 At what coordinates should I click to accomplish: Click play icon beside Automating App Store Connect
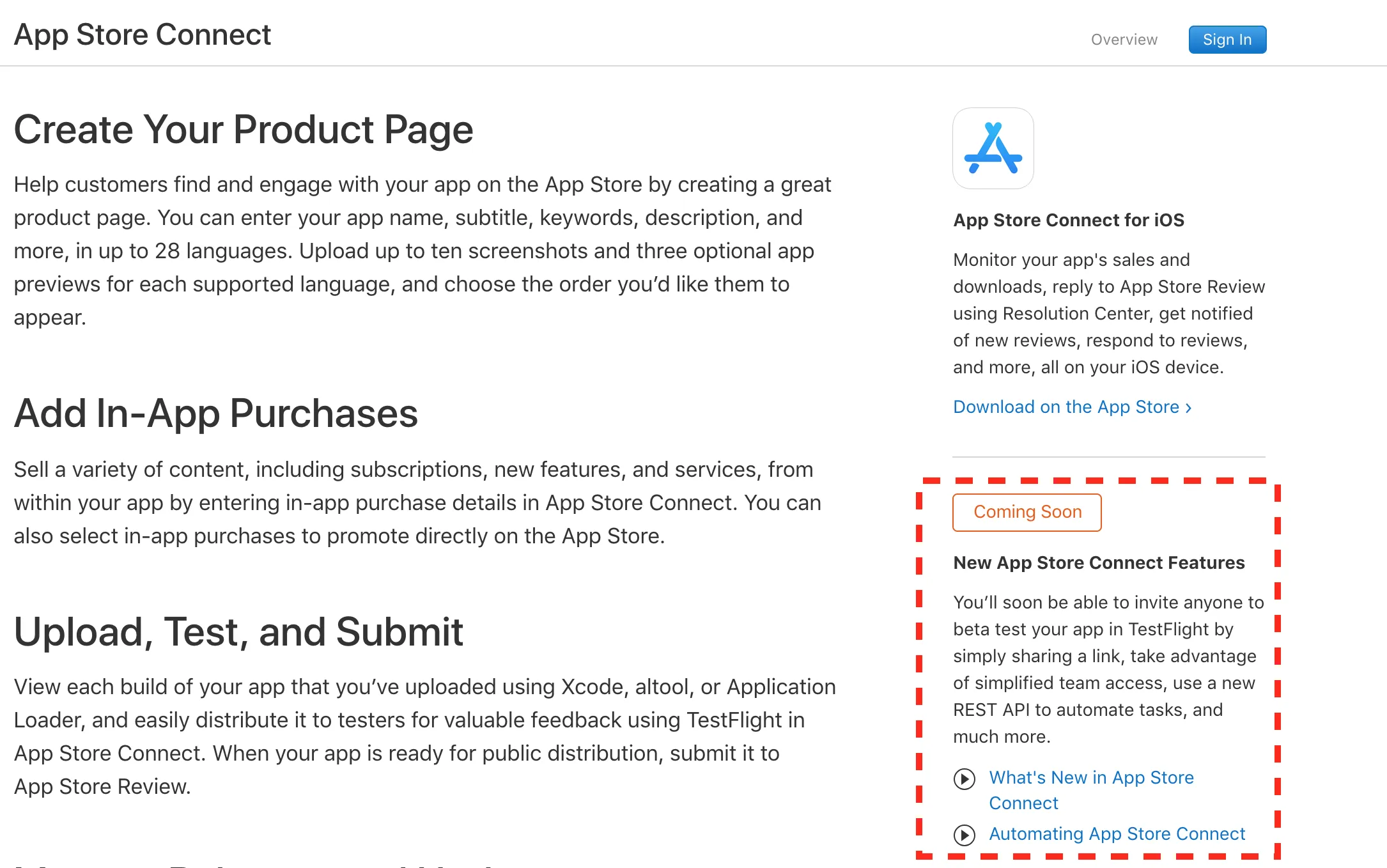pos(964,835)
